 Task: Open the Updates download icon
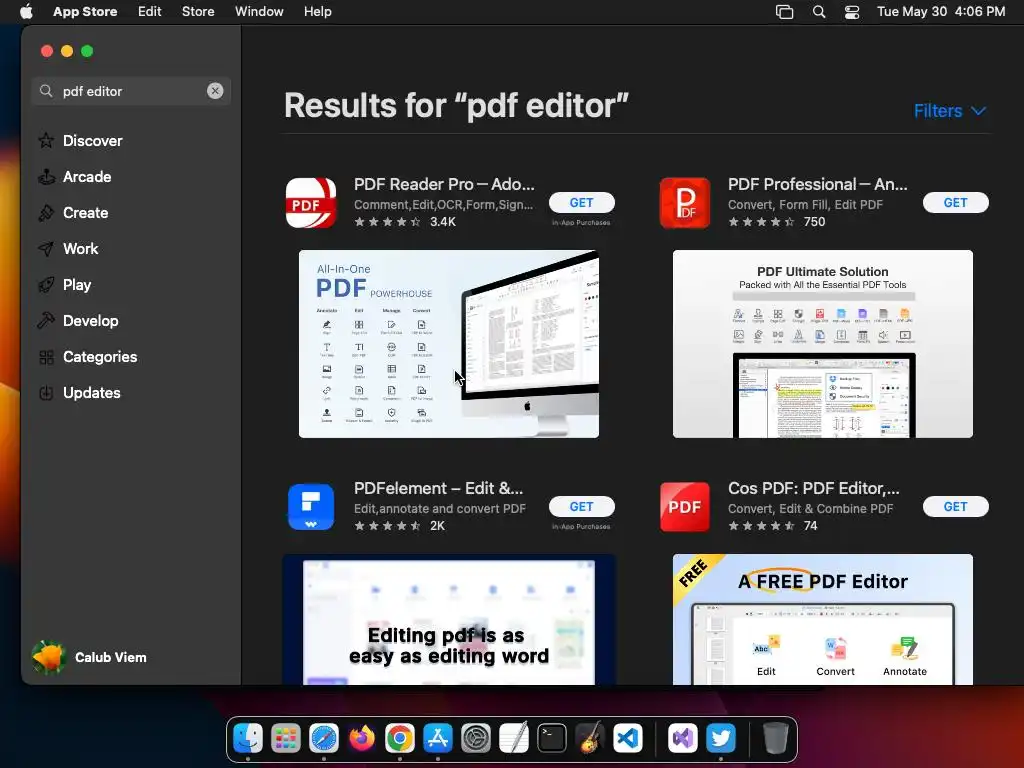(x=46, y=392)
